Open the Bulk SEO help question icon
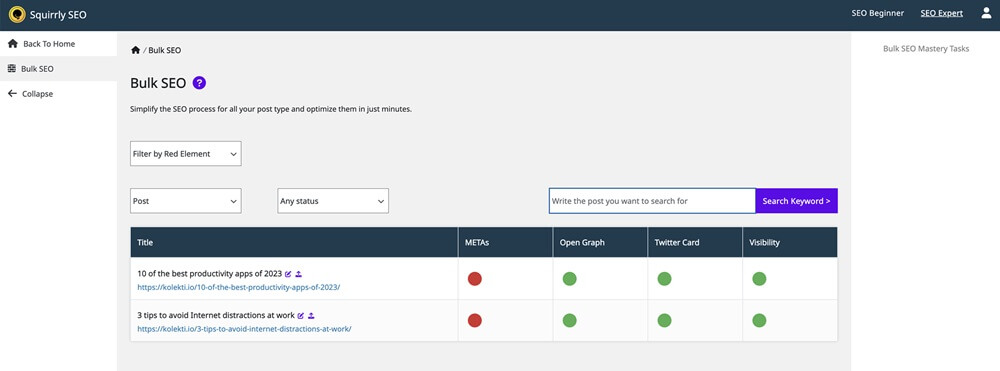The image size is (1000, 371). pos(199,83)
